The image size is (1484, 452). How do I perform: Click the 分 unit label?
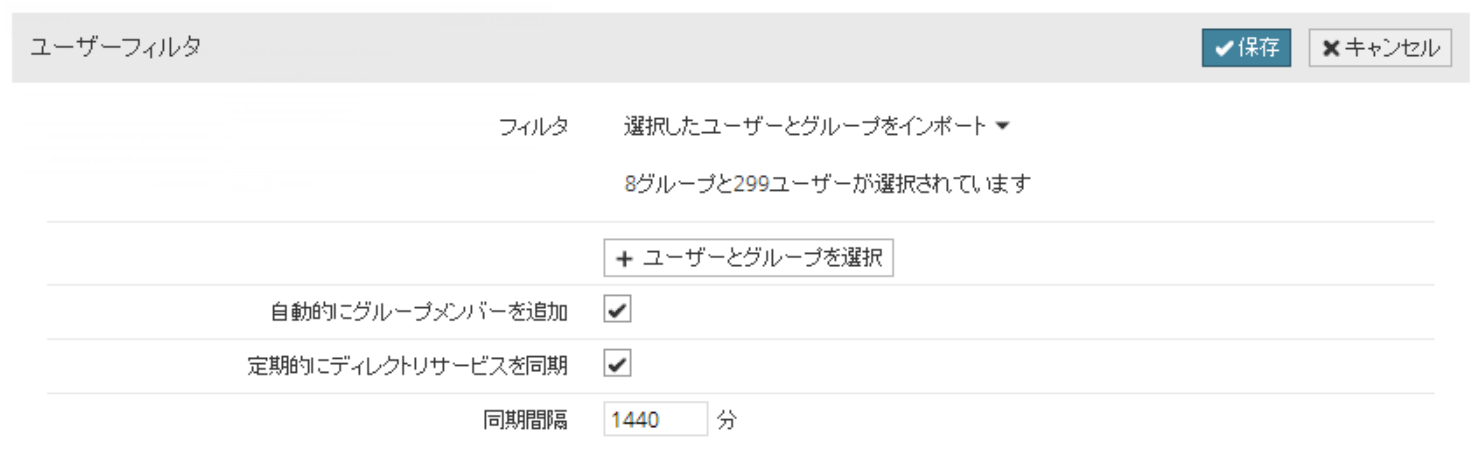click(x=727, y=421)
